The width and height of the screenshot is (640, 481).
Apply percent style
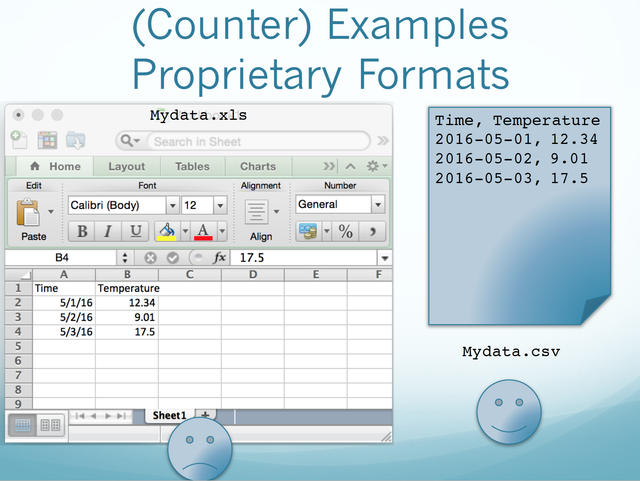pyautogui.click(x=345, y=232)
